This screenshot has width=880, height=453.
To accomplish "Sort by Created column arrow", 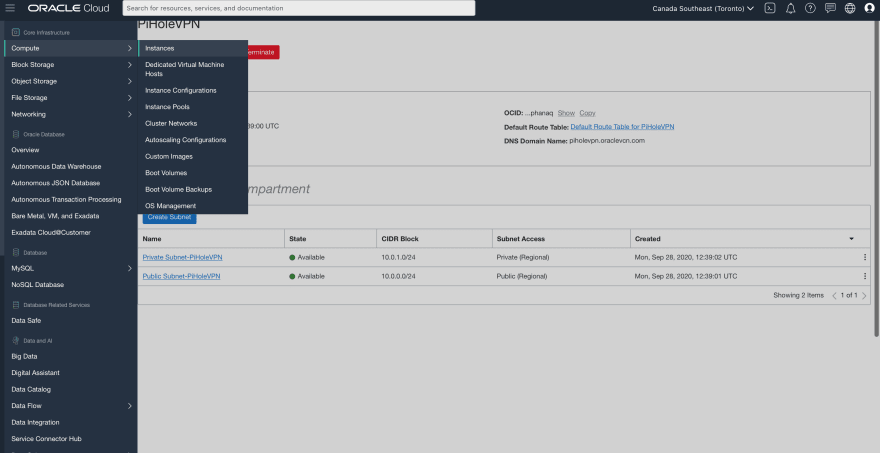I will tap(851, 239).
